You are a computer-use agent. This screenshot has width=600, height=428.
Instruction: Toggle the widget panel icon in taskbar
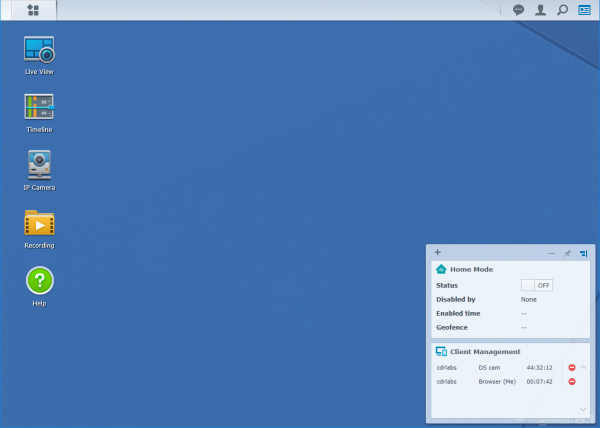(x=585, y=10)
